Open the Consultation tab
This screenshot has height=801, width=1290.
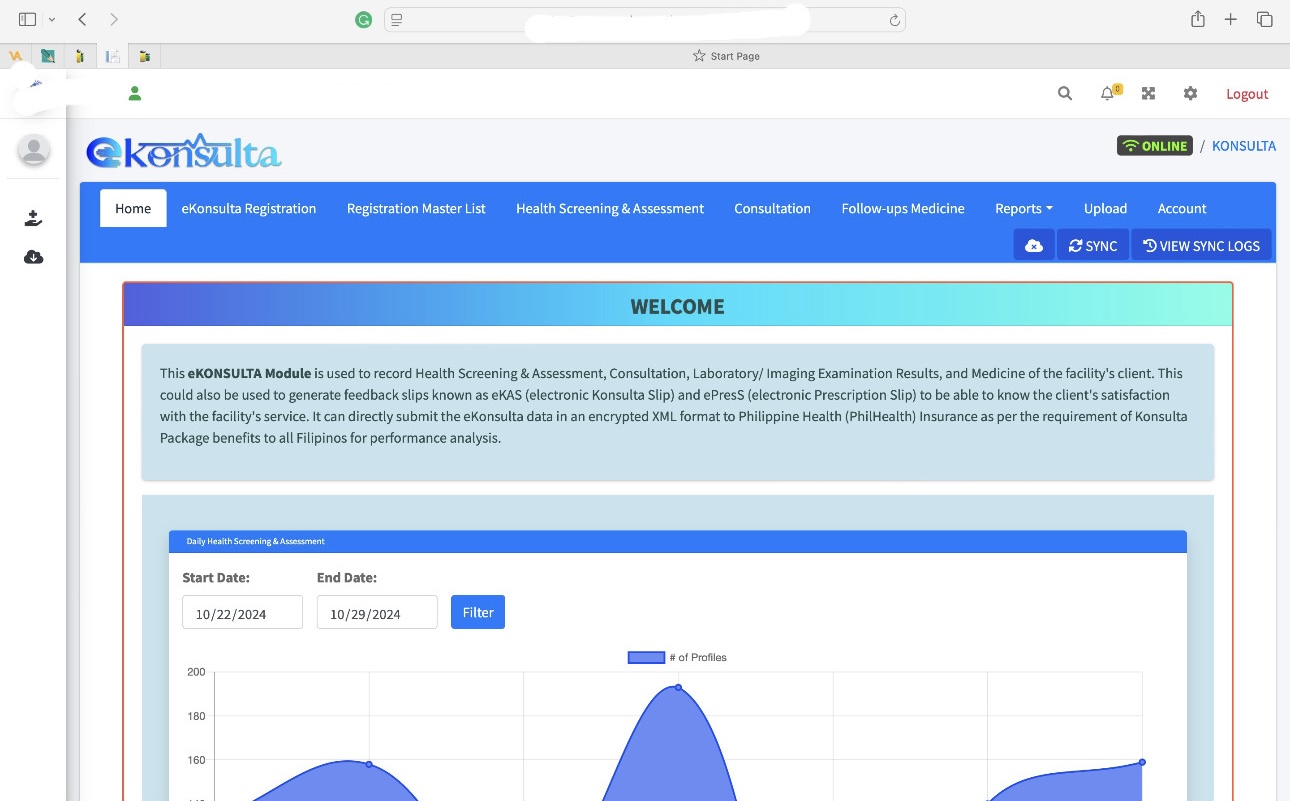pos(772,208)
